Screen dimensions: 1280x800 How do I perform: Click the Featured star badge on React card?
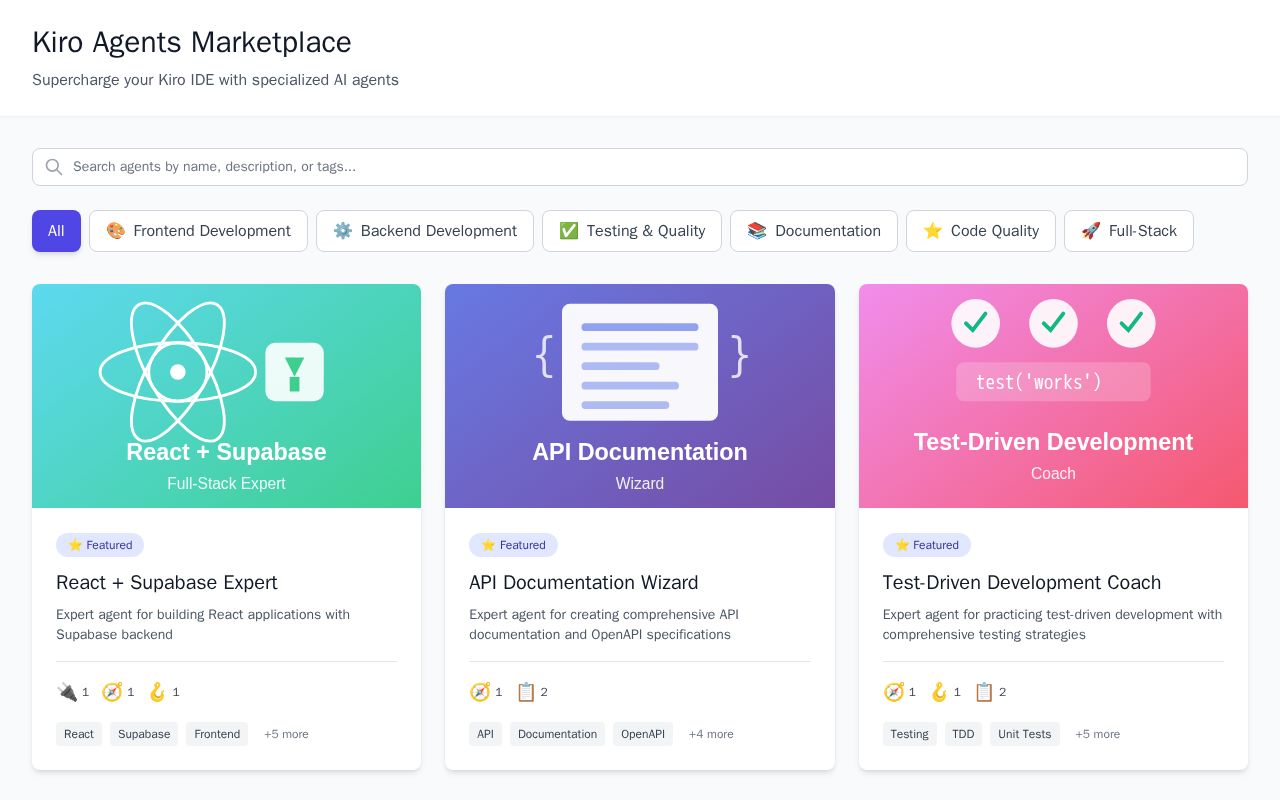point(100,545)
